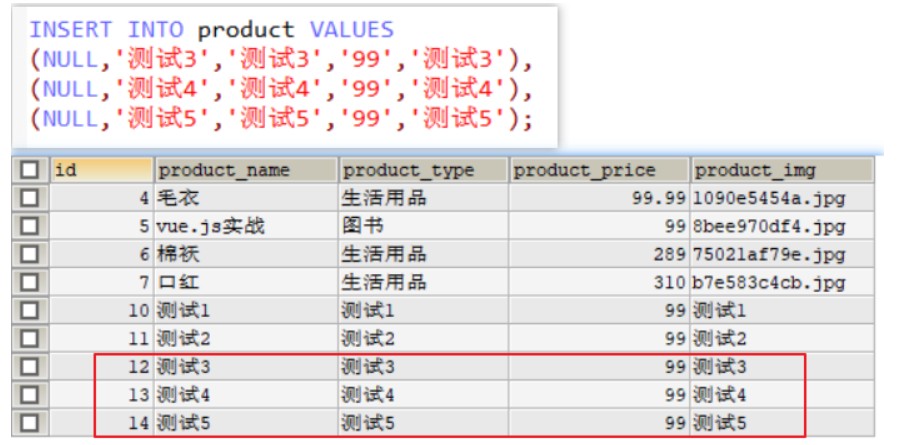Select the 图书 product type cell
Screen dimensions: 914x445
[x=424, y=226]
